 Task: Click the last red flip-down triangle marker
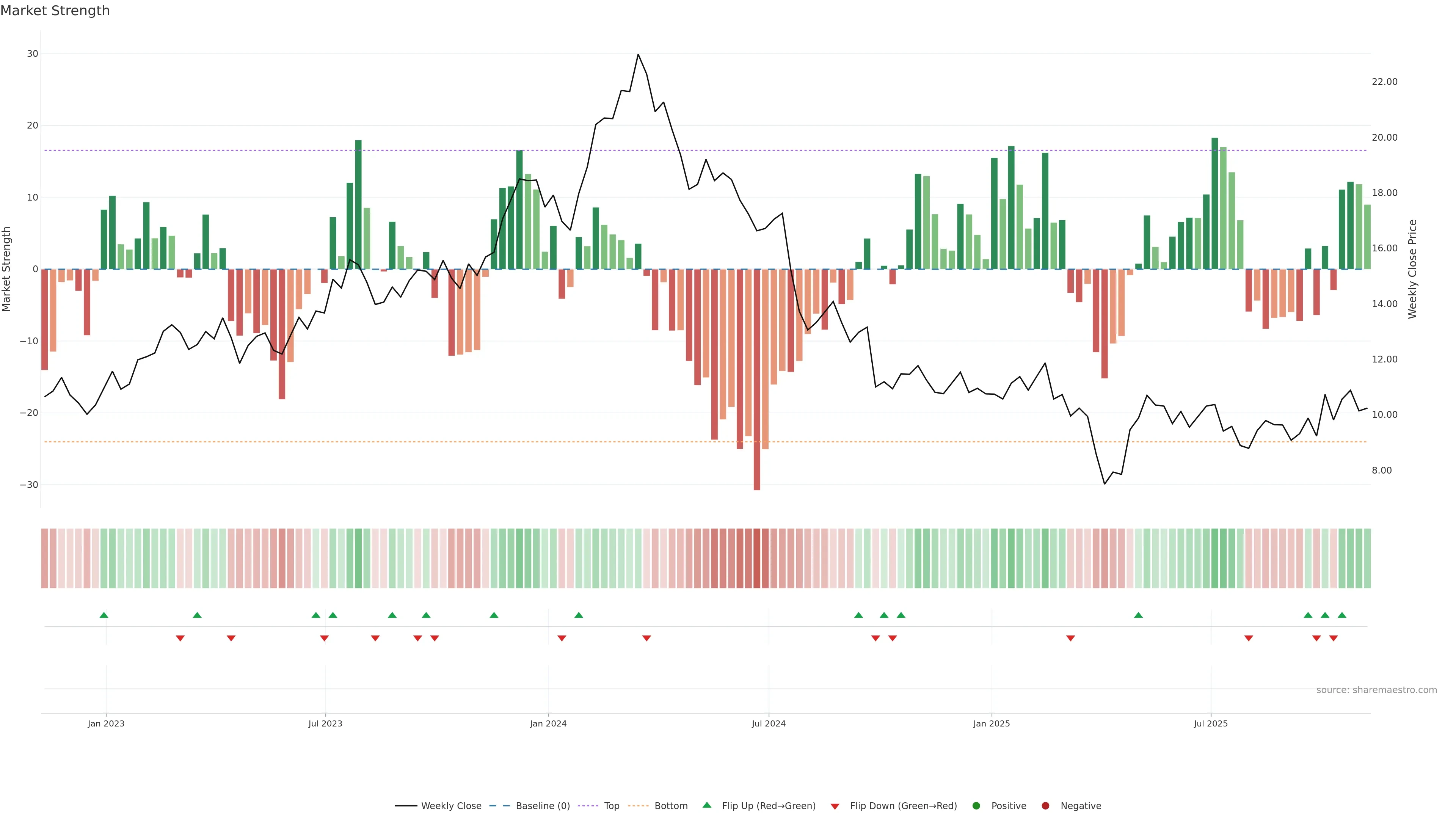(1334, 638)
